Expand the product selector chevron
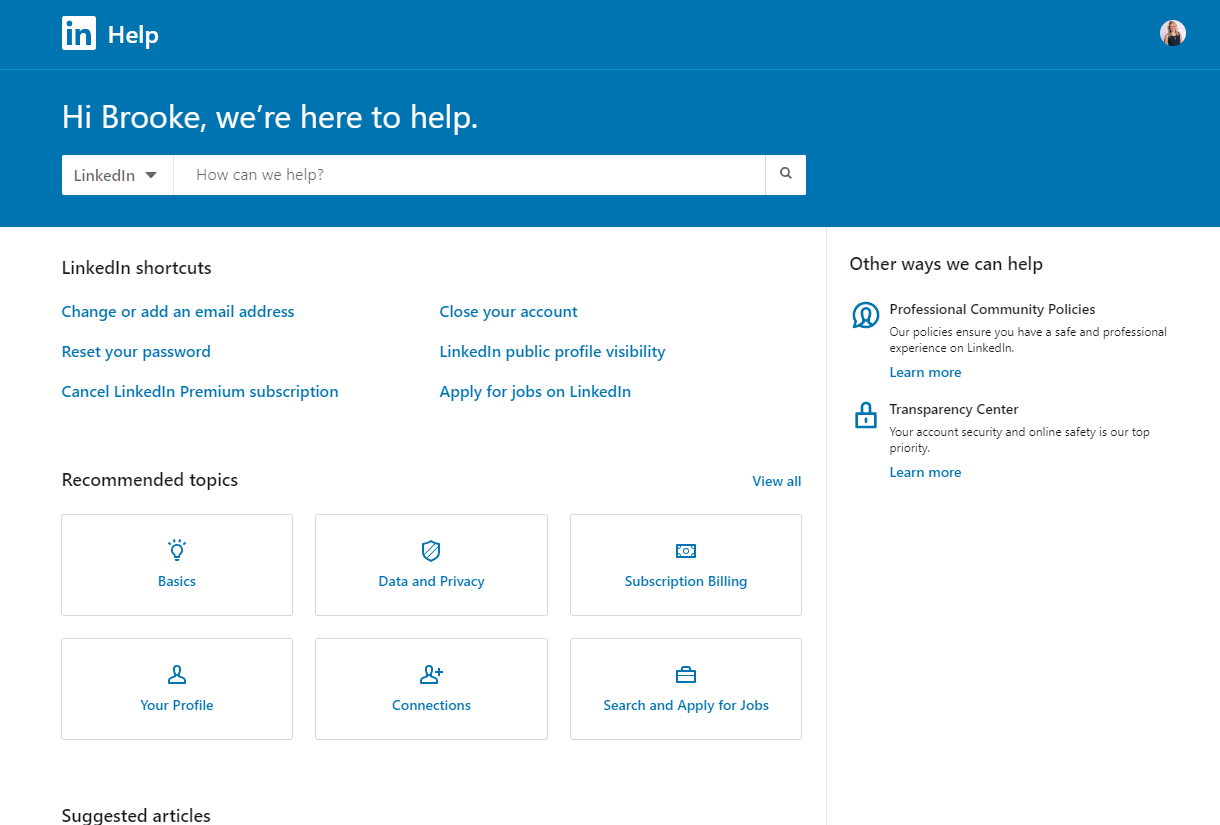 coord(152,174)
